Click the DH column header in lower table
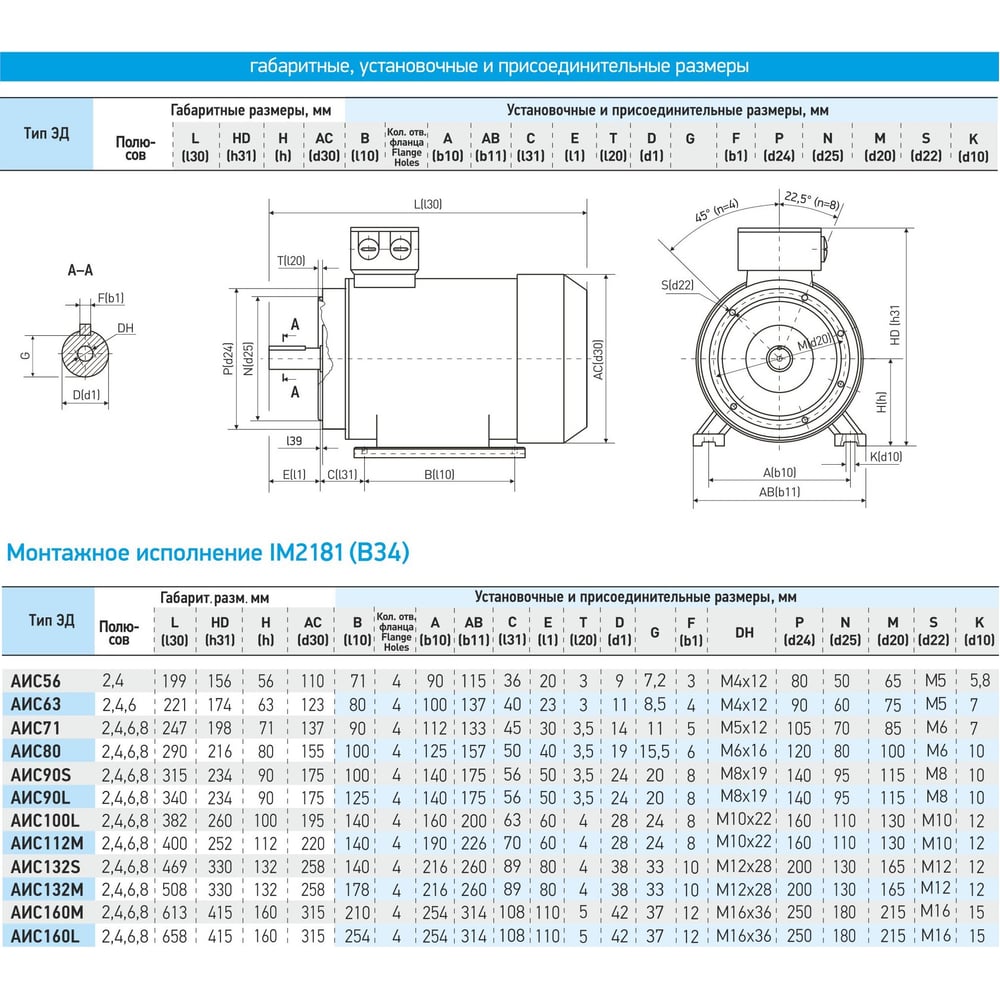This screenshot has height=1000, width=1000. pos(744,633)
